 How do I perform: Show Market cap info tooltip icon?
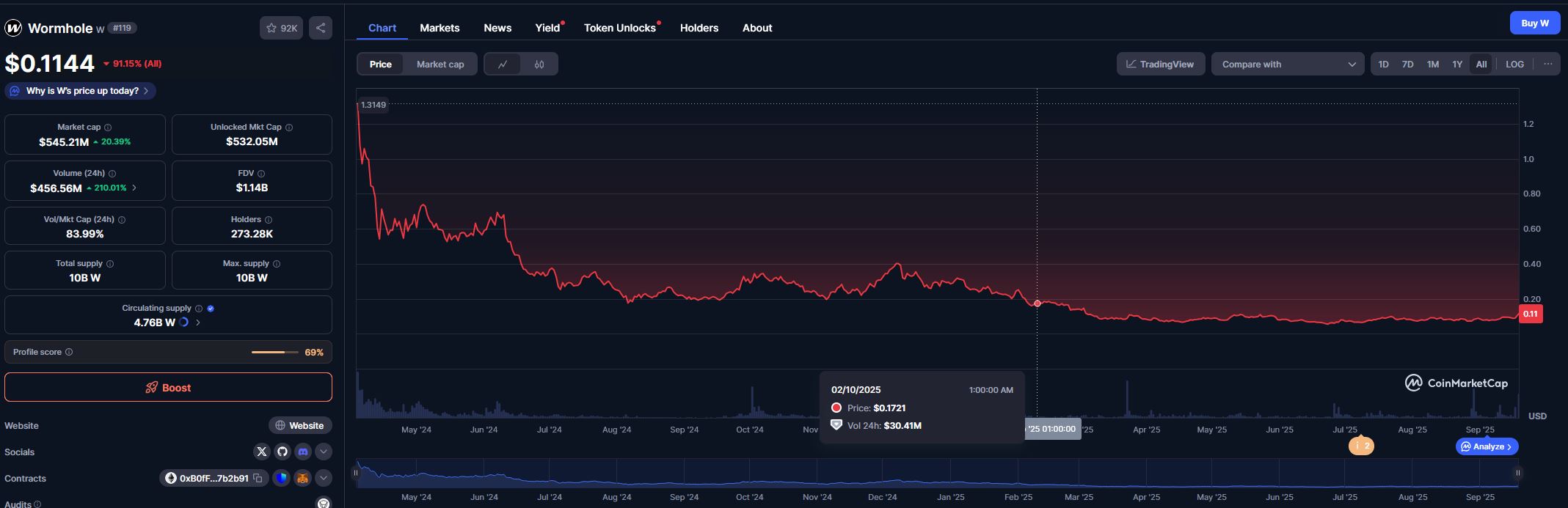[x=108, y=128]
